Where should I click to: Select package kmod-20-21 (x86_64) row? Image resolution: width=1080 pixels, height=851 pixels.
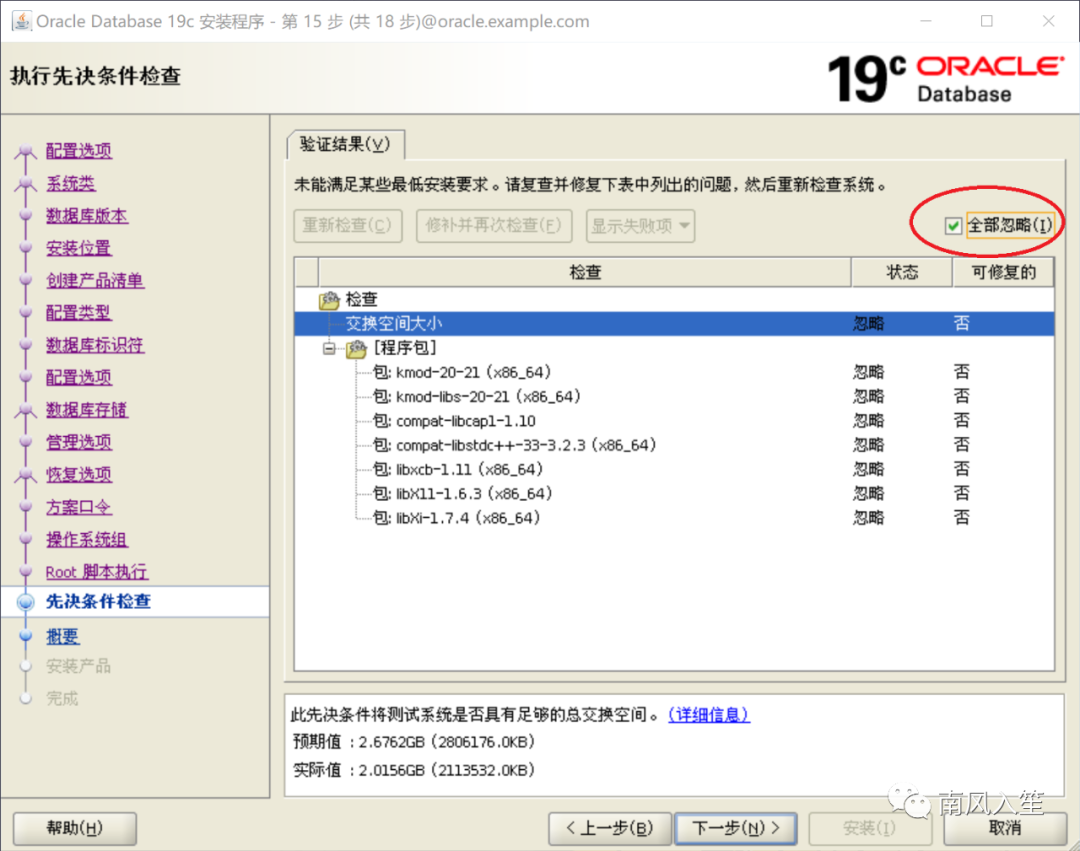point(674,372)
